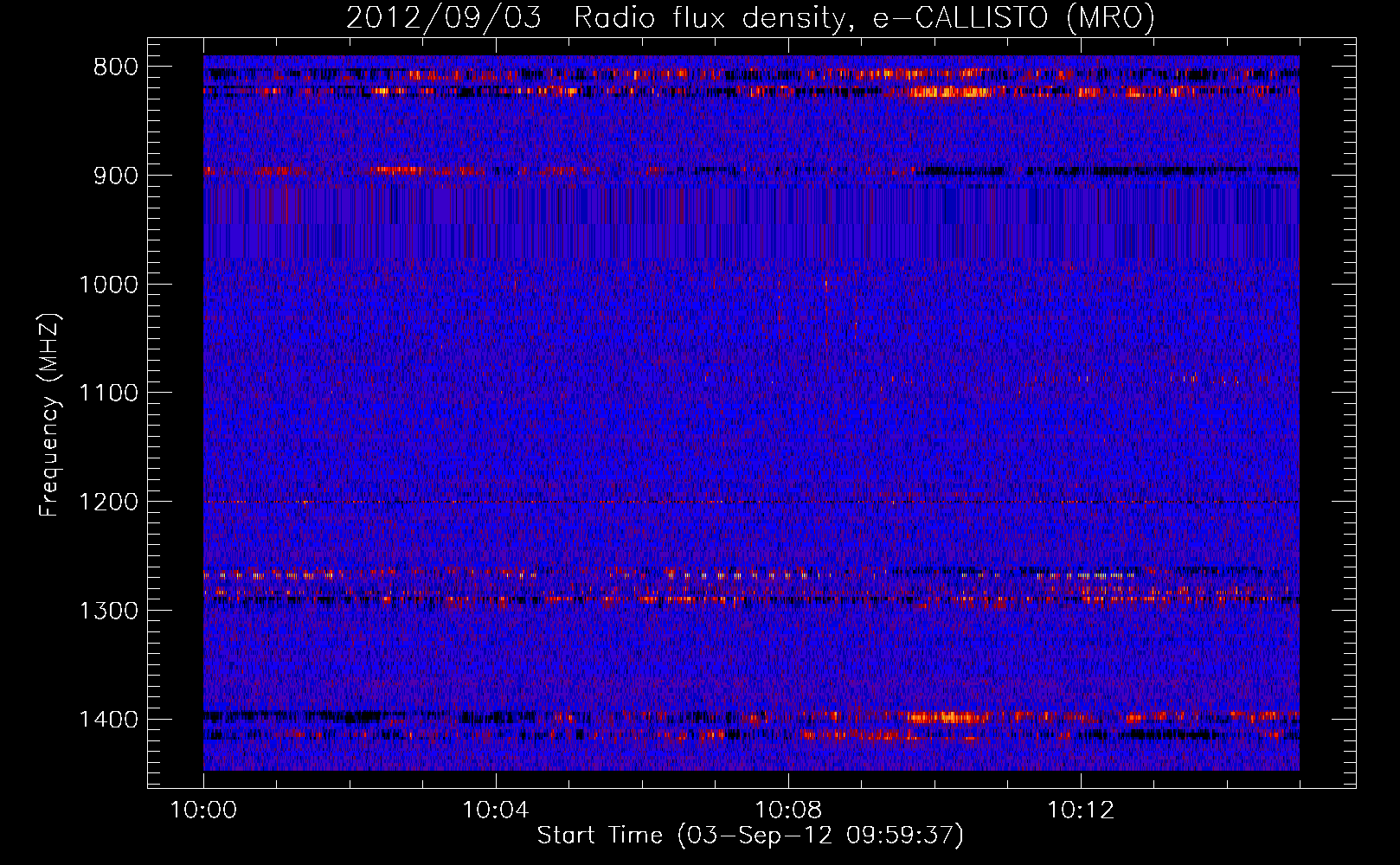Click the 1400 frequency tick label
This screenshot has height=865, width=1400.
click(x=108, y=720)
